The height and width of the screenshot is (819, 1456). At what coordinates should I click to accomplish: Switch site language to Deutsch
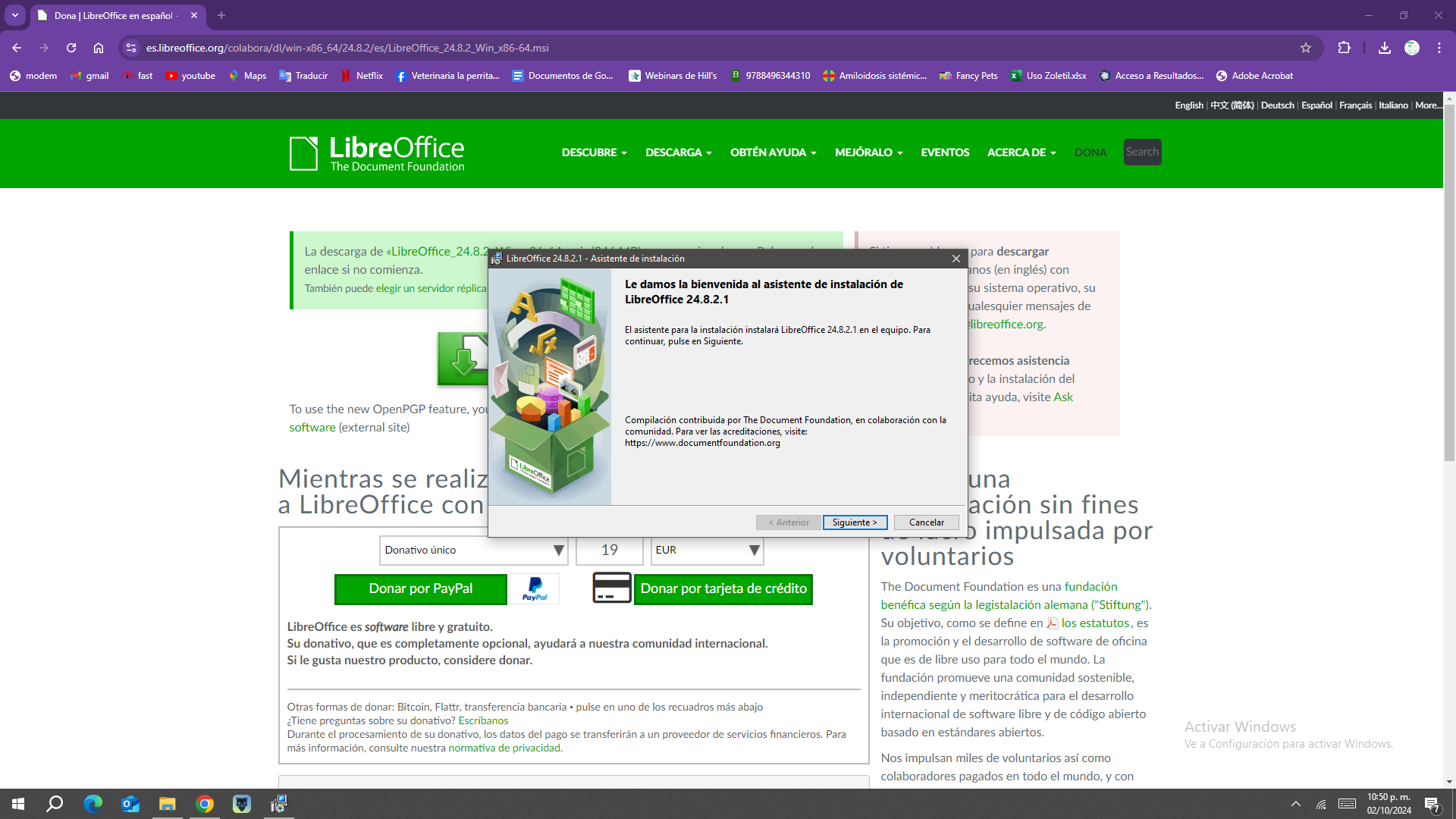(1277, 105)
